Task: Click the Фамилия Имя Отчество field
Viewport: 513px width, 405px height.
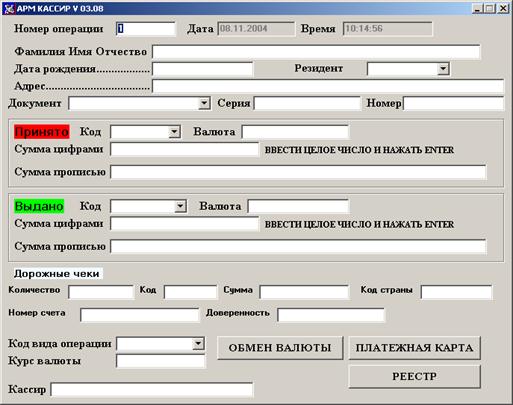Action: click(316, 52)
